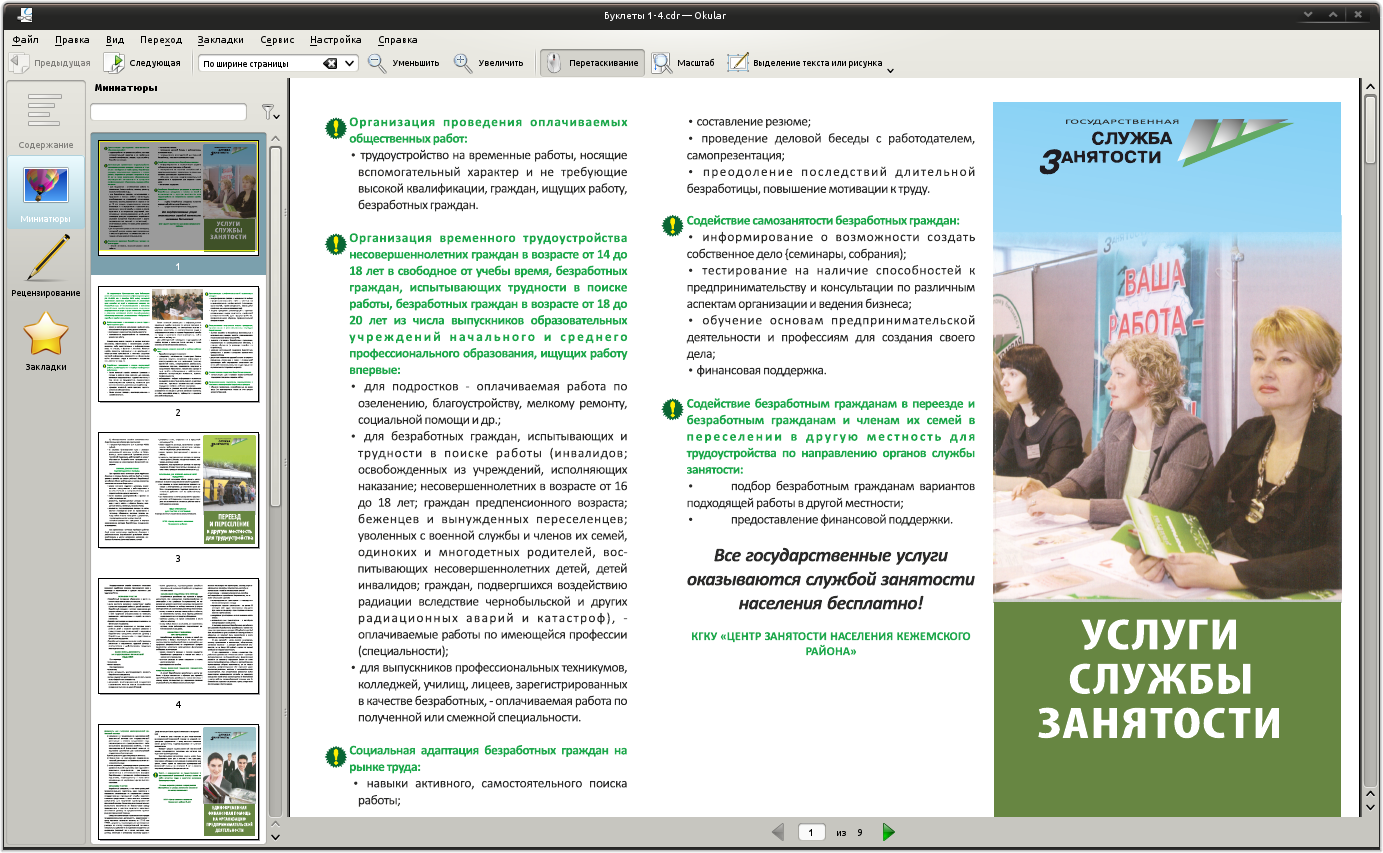The width and height of the screenshot is (1383, 853).
Task: Click the heading Социальная адаптация безработных граждан
Action: [x=488, y=758]
